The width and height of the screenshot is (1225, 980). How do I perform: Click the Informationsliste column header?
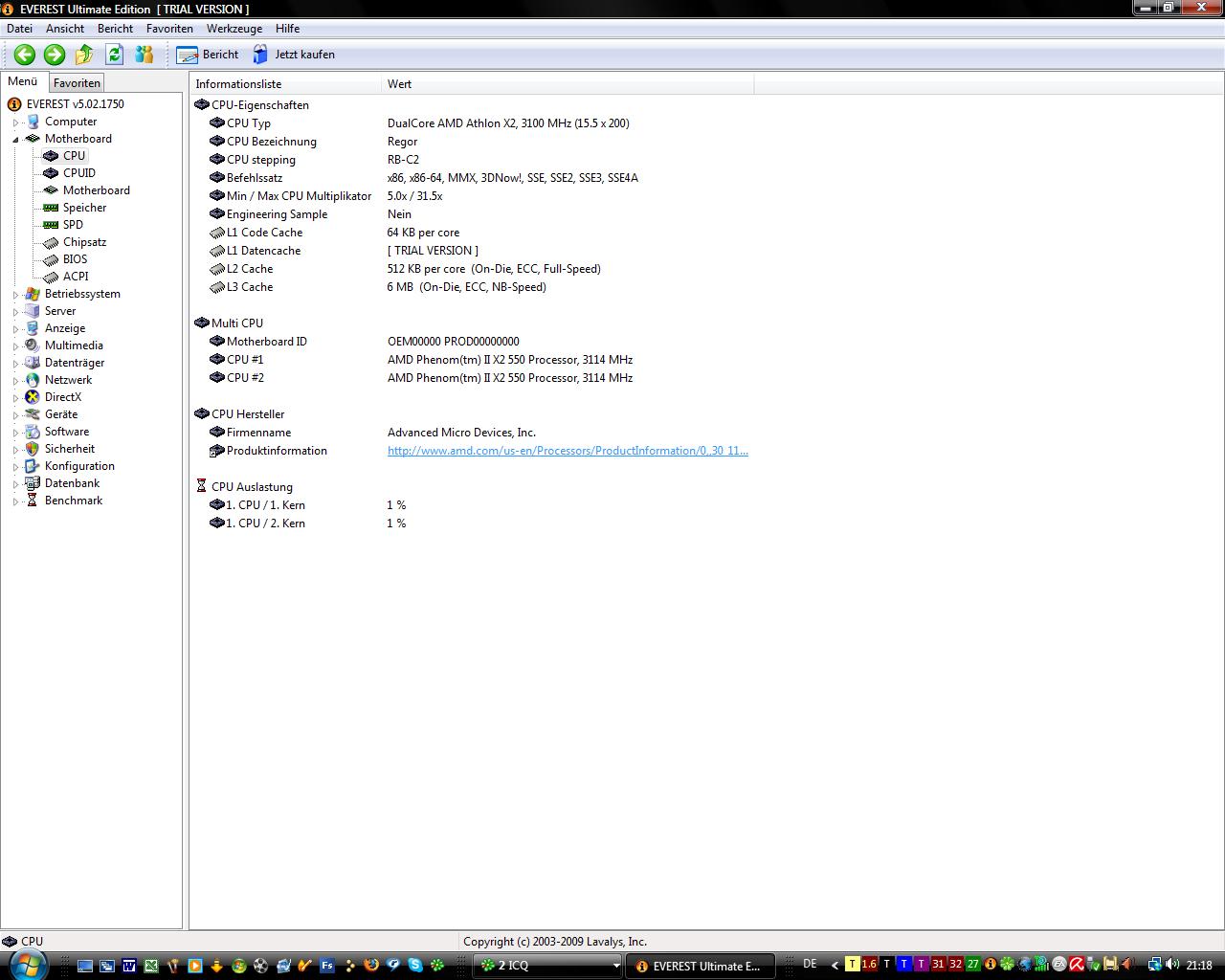[x=285, y=84]
